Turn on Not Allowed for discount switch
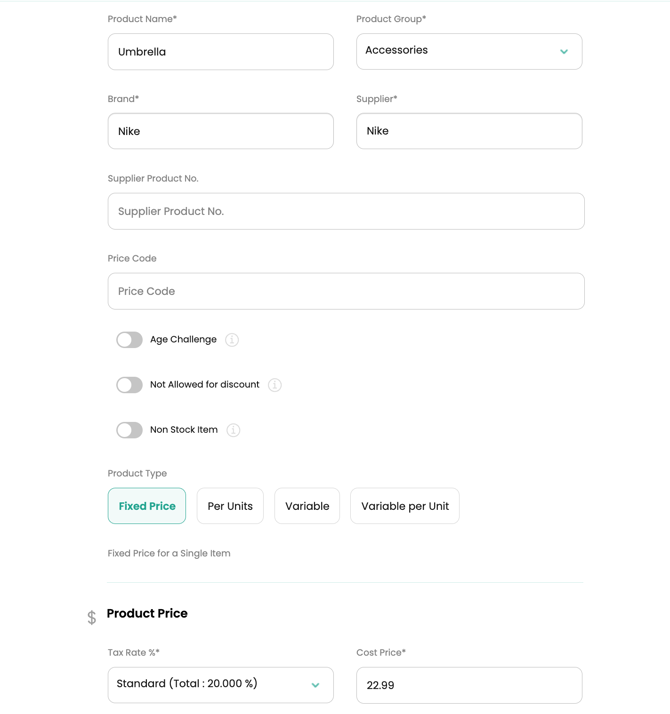670x714 pixels. coord(130,385)
